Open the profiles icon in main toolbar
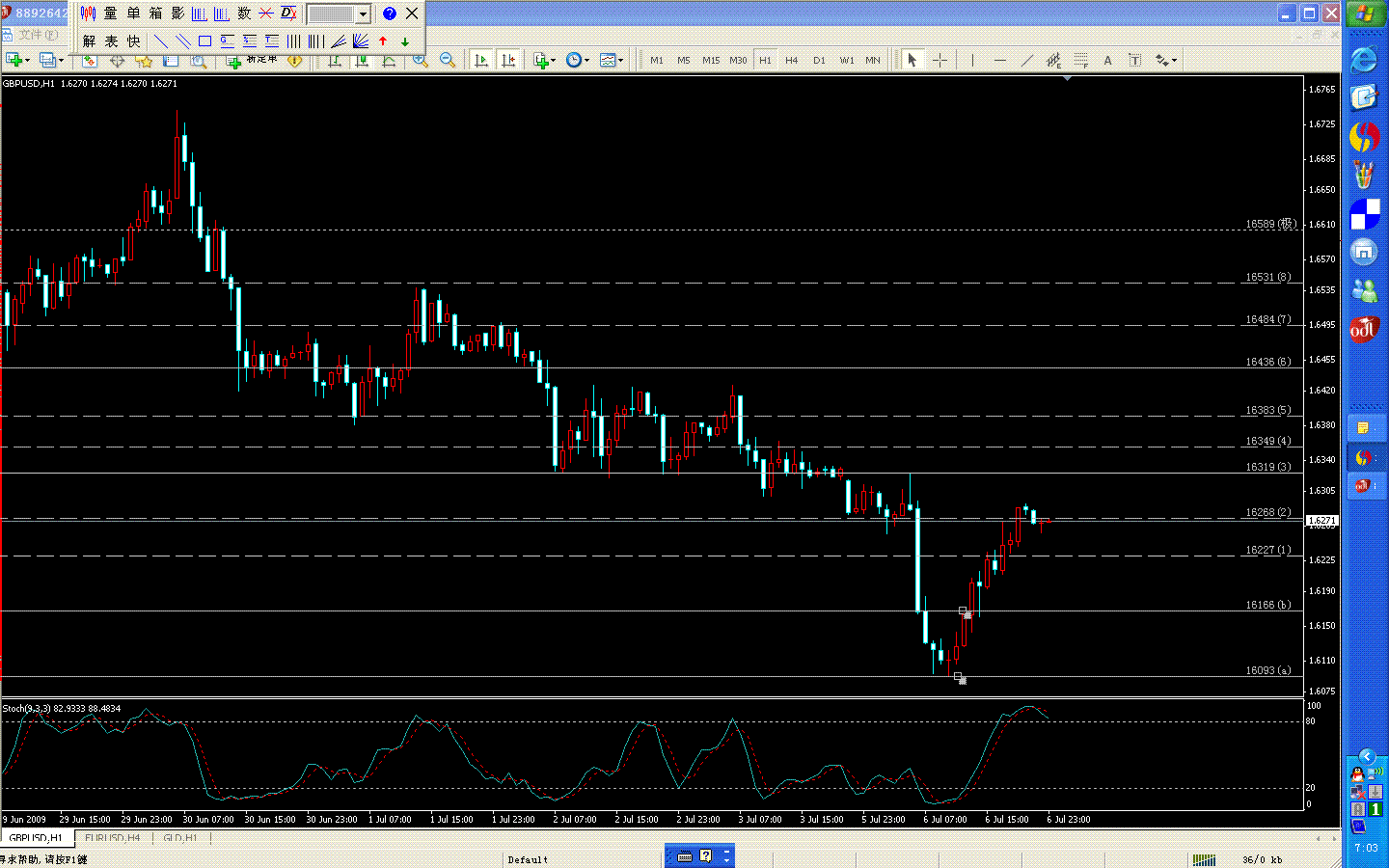 (x=47, y=60)
